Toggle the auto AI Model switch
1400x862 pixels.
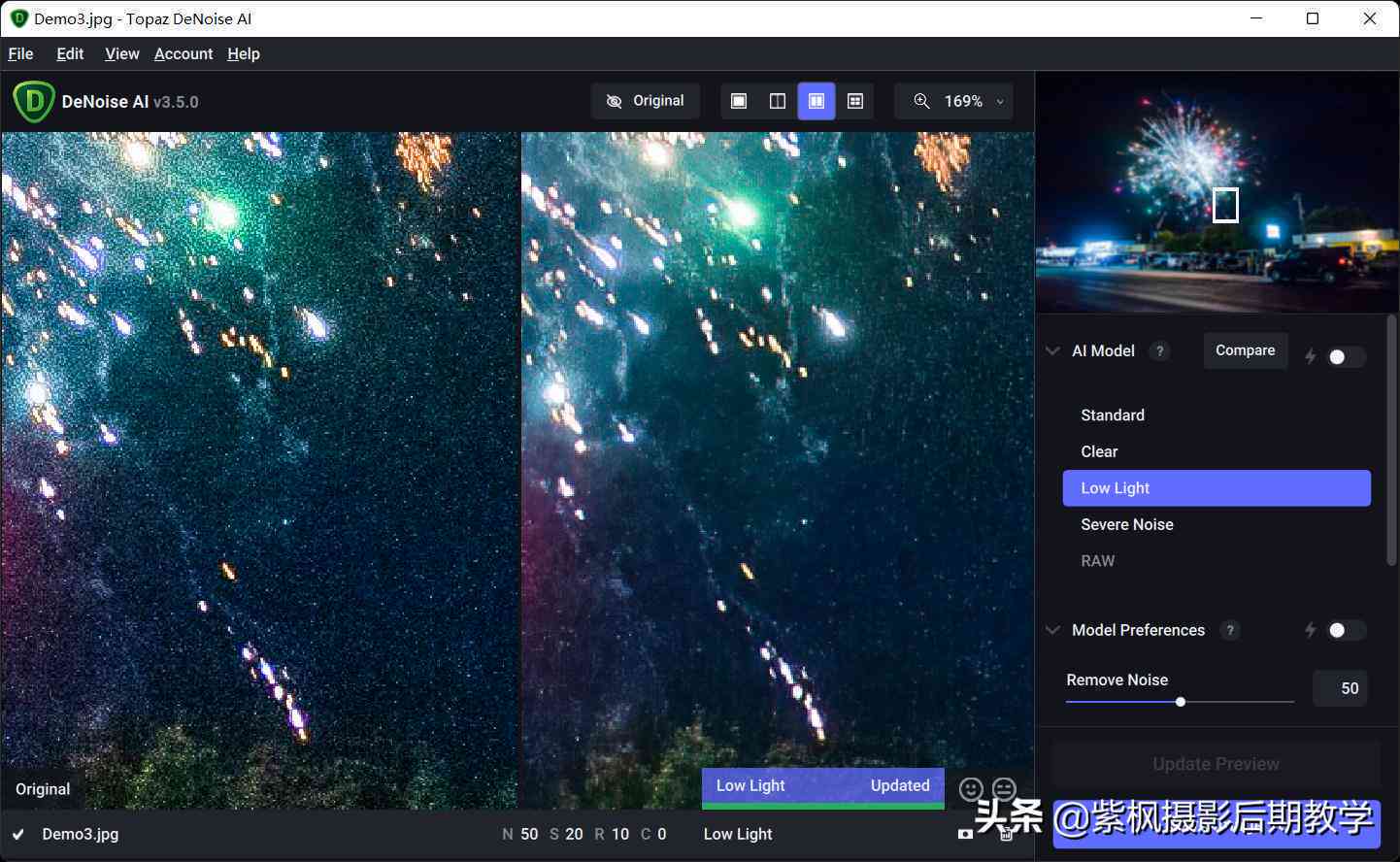(x=1346, y=357)
